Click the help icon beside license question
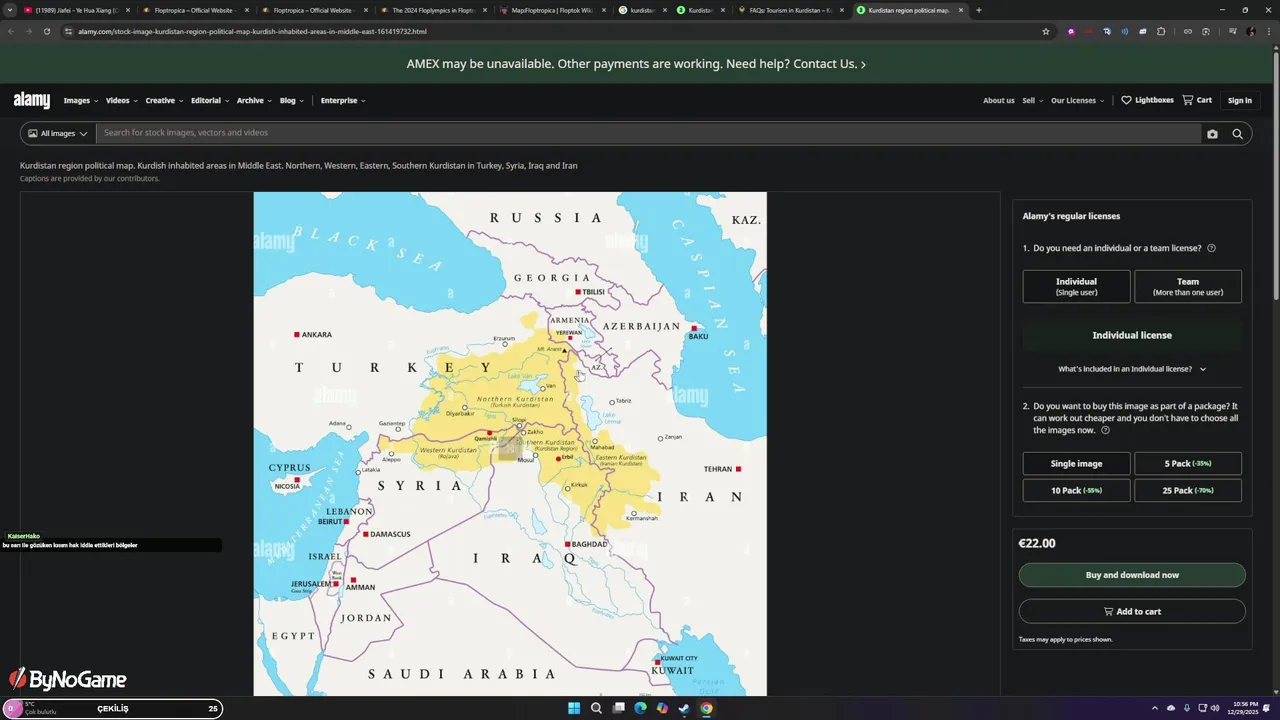 tap(1211, 248)
